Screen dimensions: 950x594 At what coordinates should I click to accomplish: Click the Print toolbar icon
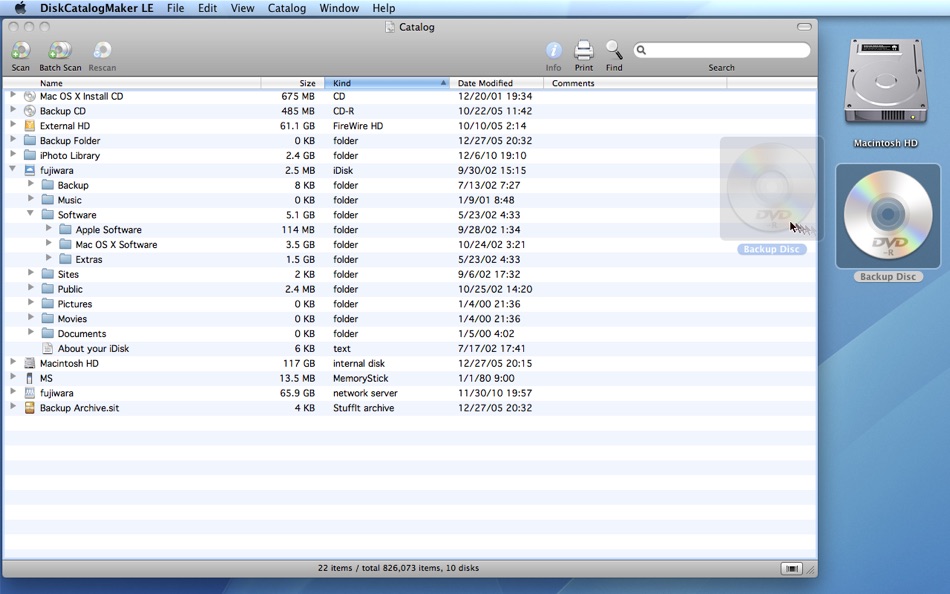pos(583,50)
